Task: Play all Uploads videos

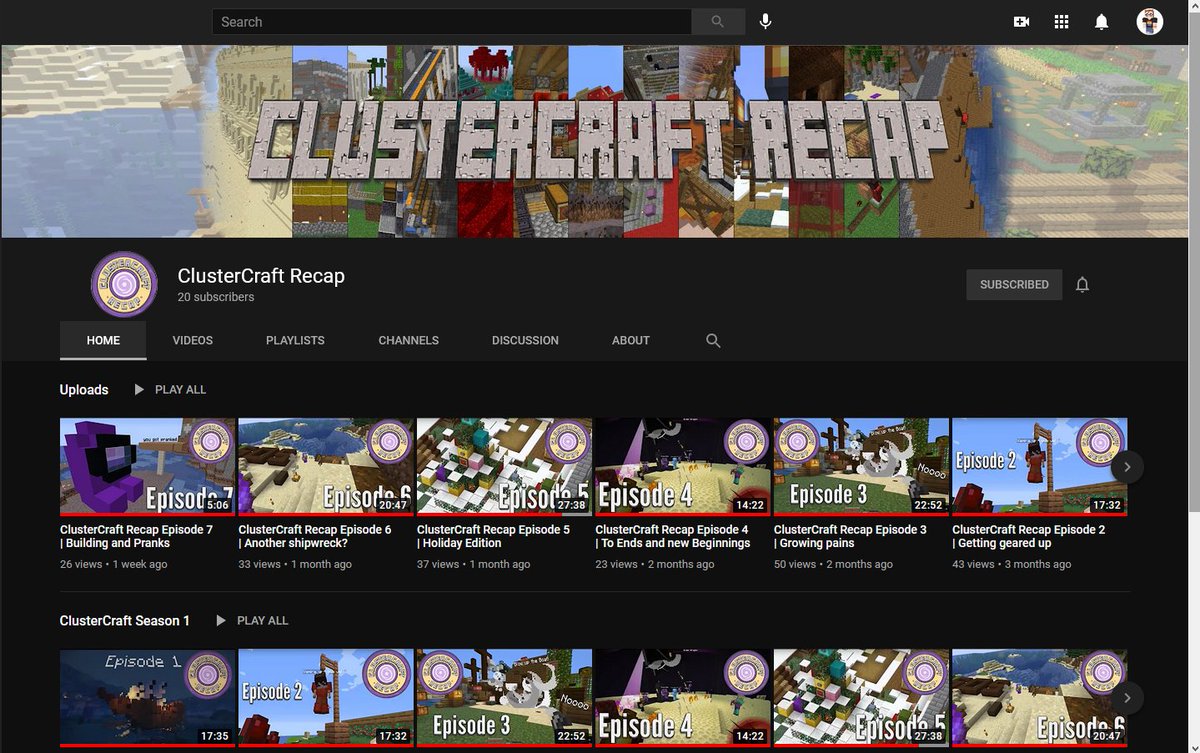Action: click(x=170, y=389)
